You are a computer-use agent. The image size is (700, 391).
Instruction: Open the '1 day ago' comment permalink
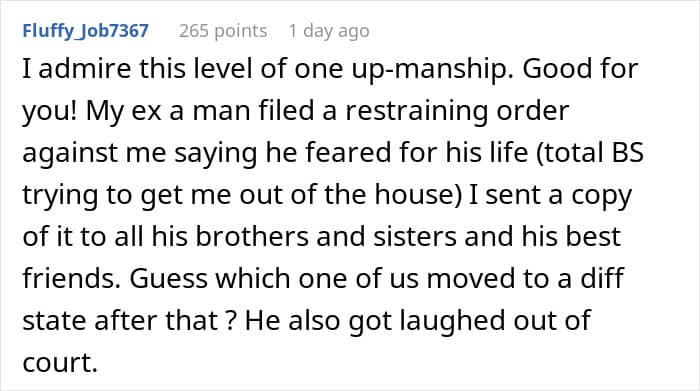(x=329, y=31)
